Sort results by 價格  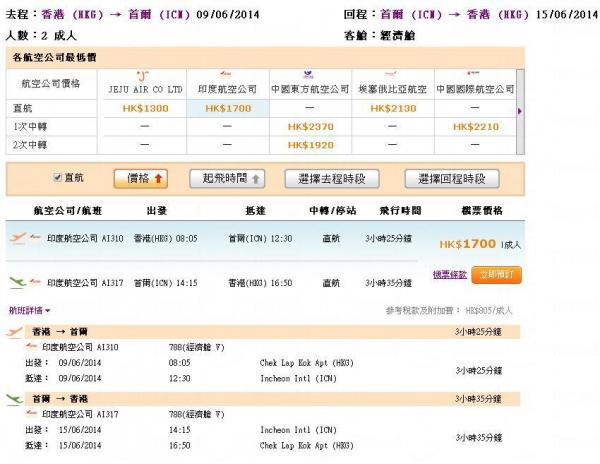(x=141, y=179)
